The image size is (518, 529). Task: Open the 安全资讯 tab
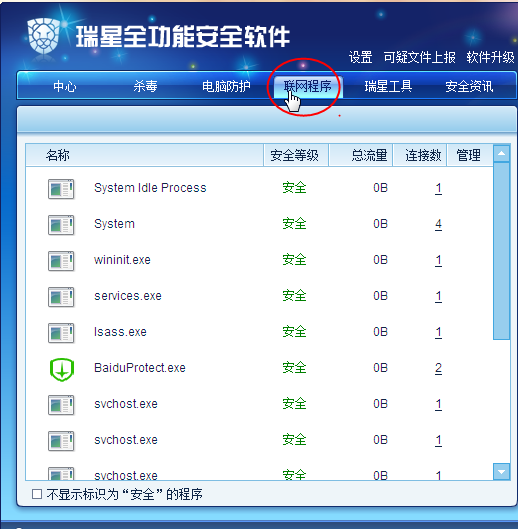[x=469, y=86]
